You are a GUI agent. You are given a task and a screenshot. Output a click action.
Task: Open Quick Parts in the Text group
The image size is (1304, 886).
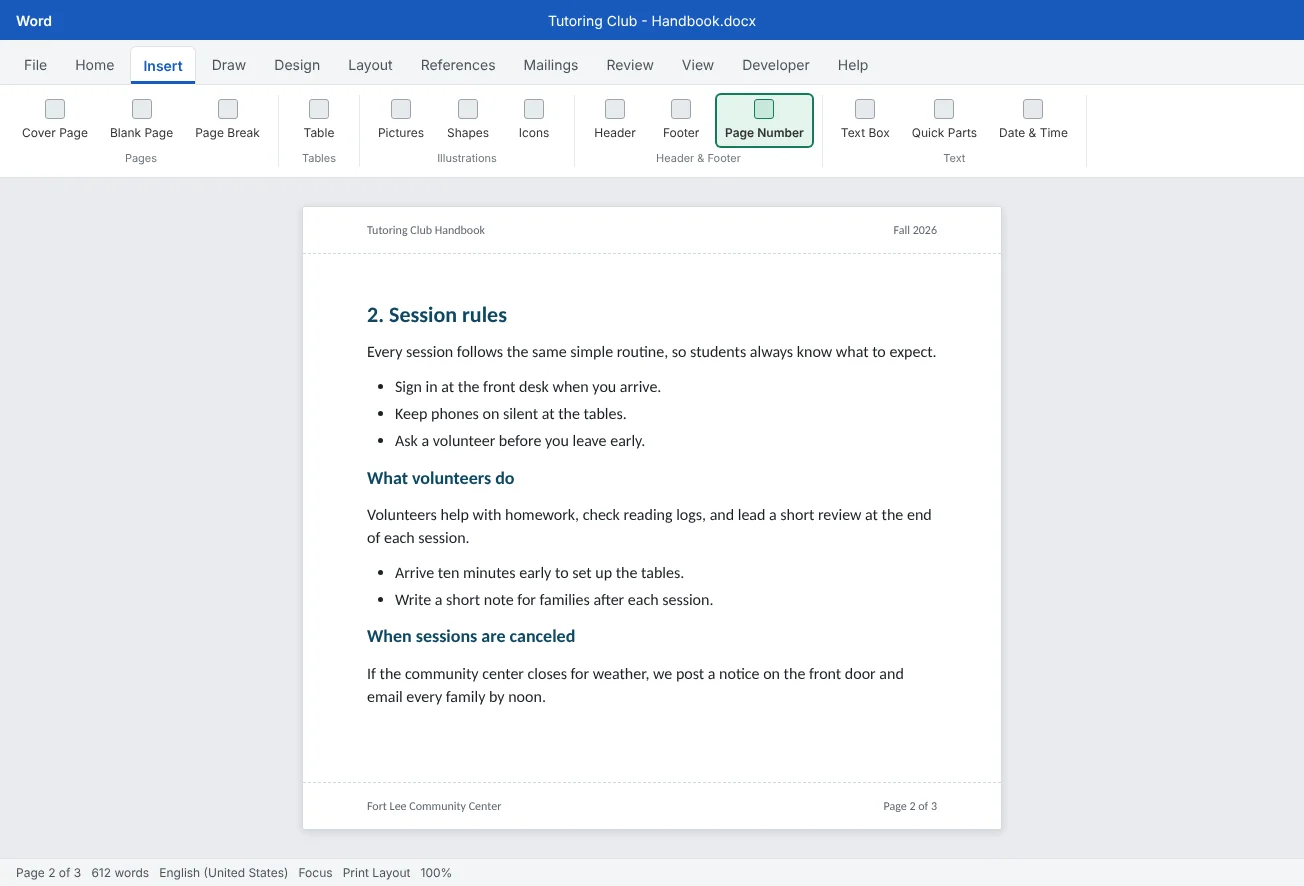[944, 120]
